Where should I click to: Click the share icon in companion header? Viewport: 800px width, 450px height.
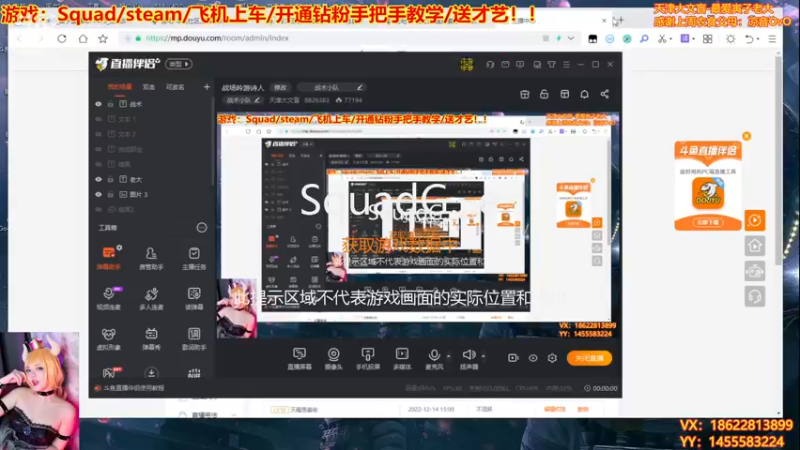[605, 94]
